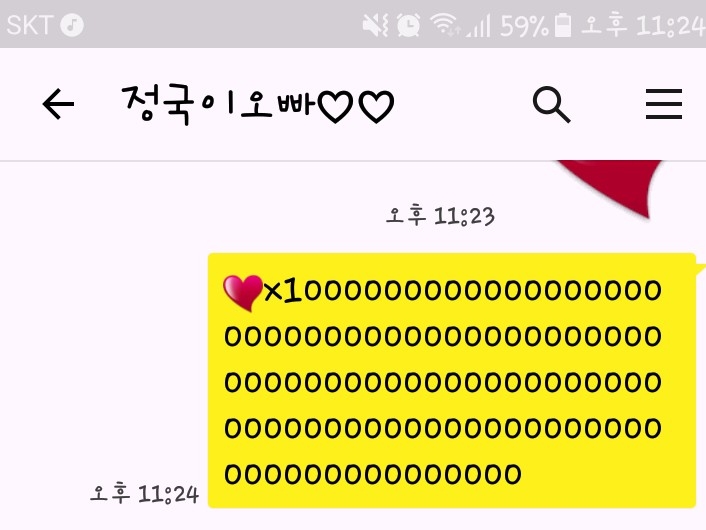Viewport: 706px width, 530px height.
Task: Tap the chat title 정국이오빠
Action: tap(218, 104)
